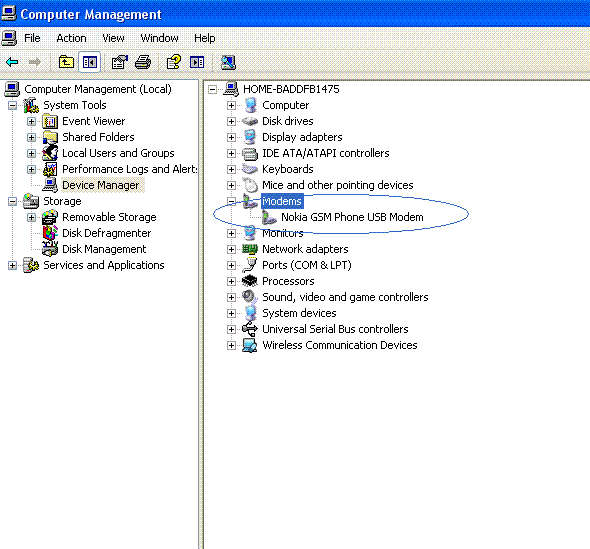
Task: Click the Back arrow toolbar icon
Action: pyautogui.click(x=12, y=62)
